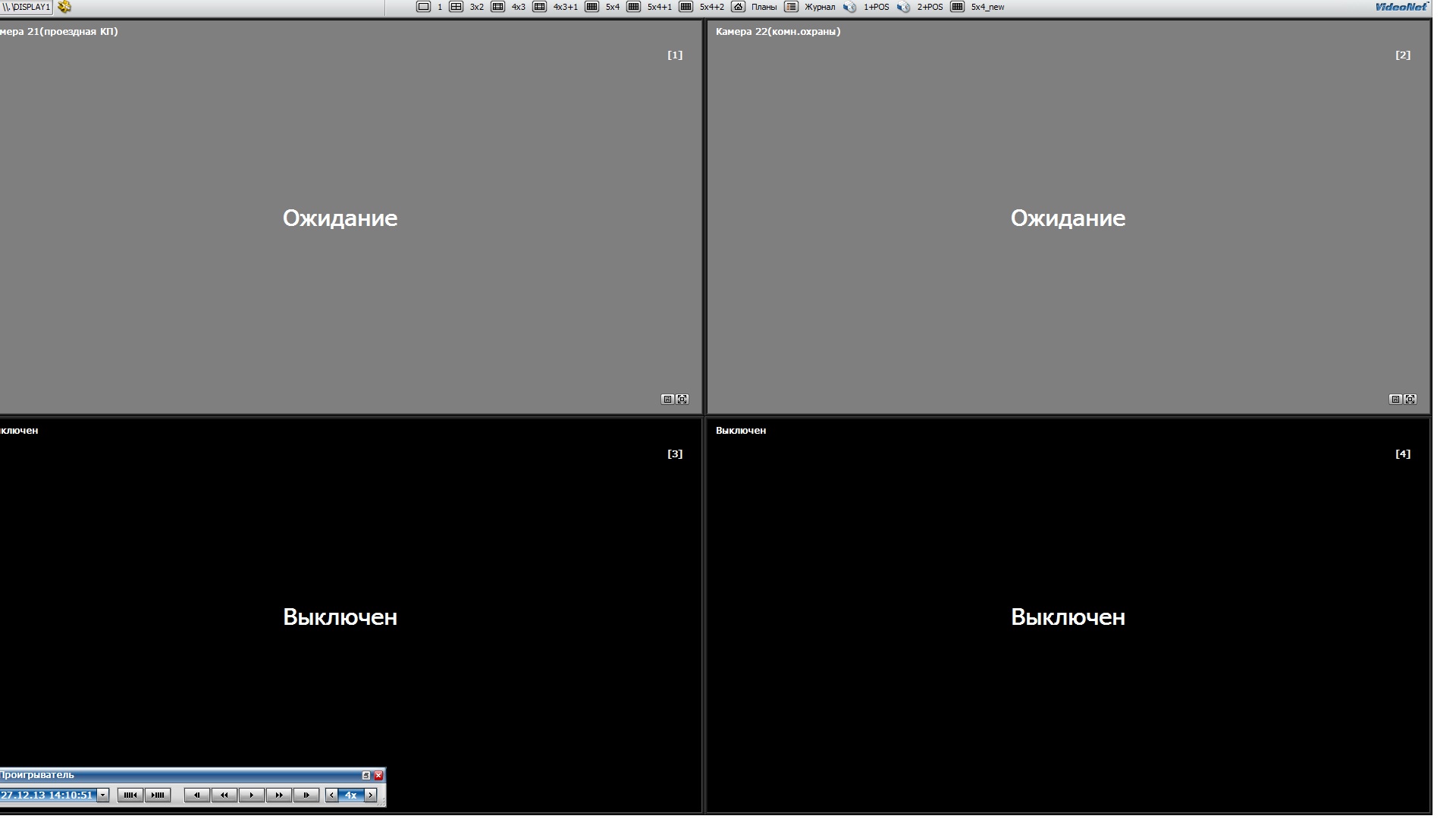Click the player date-time field
The height and width of the screenshot is (819, 1456).
click(x=47, y=795)
